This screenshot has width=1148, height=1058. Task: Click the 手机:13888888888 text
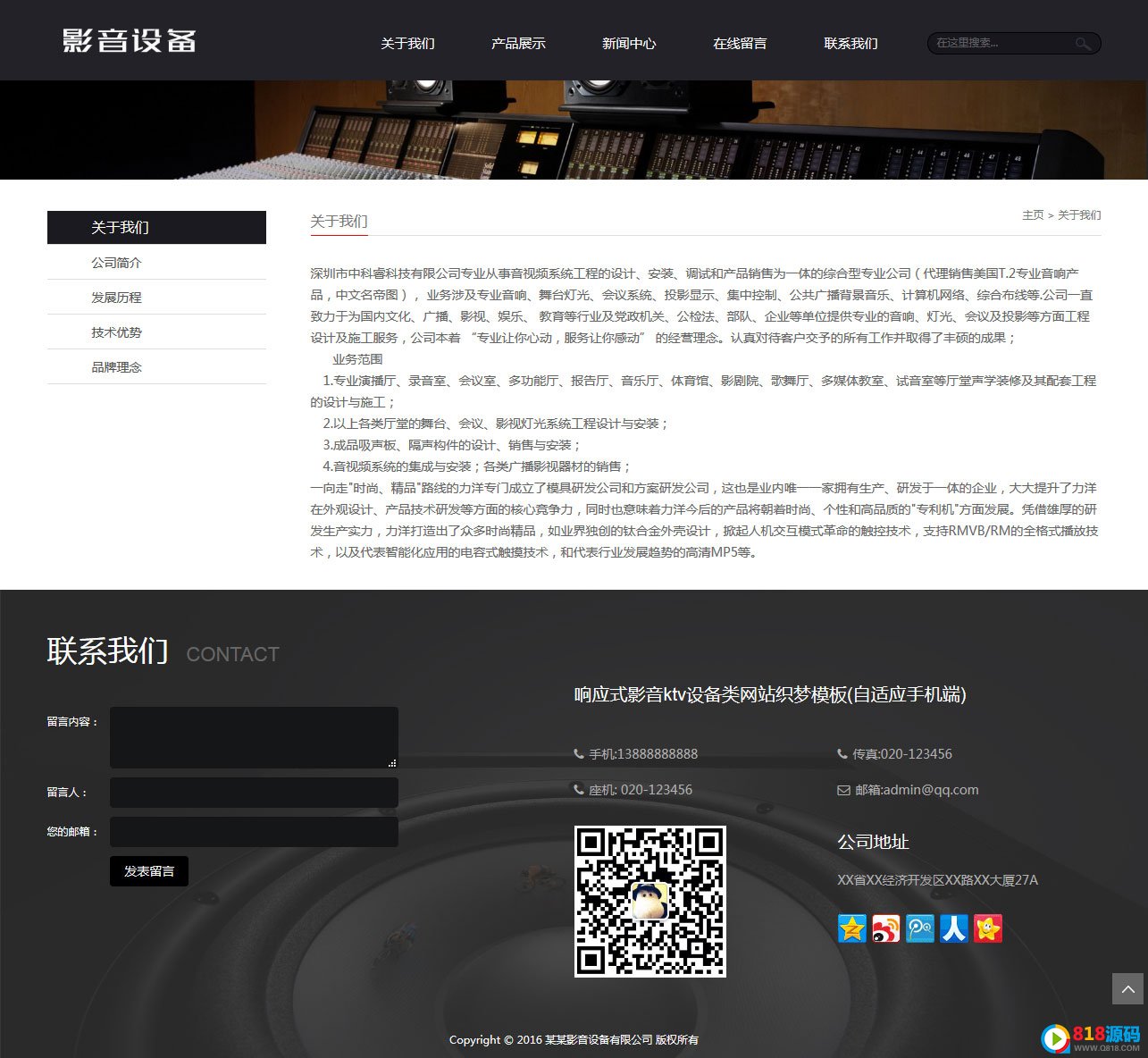(x=643, y=754)
